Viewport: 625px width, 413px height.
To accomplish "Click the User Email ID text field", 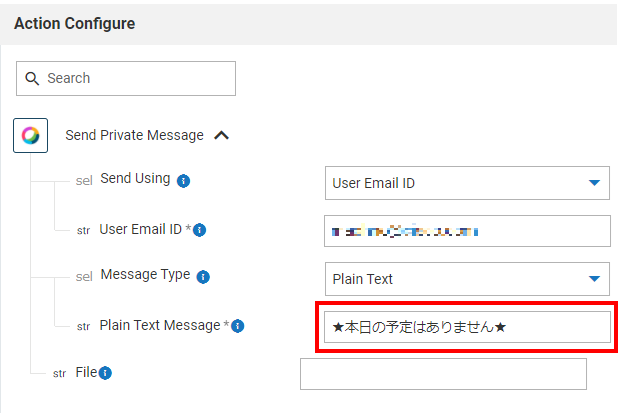I will [467, 231].
